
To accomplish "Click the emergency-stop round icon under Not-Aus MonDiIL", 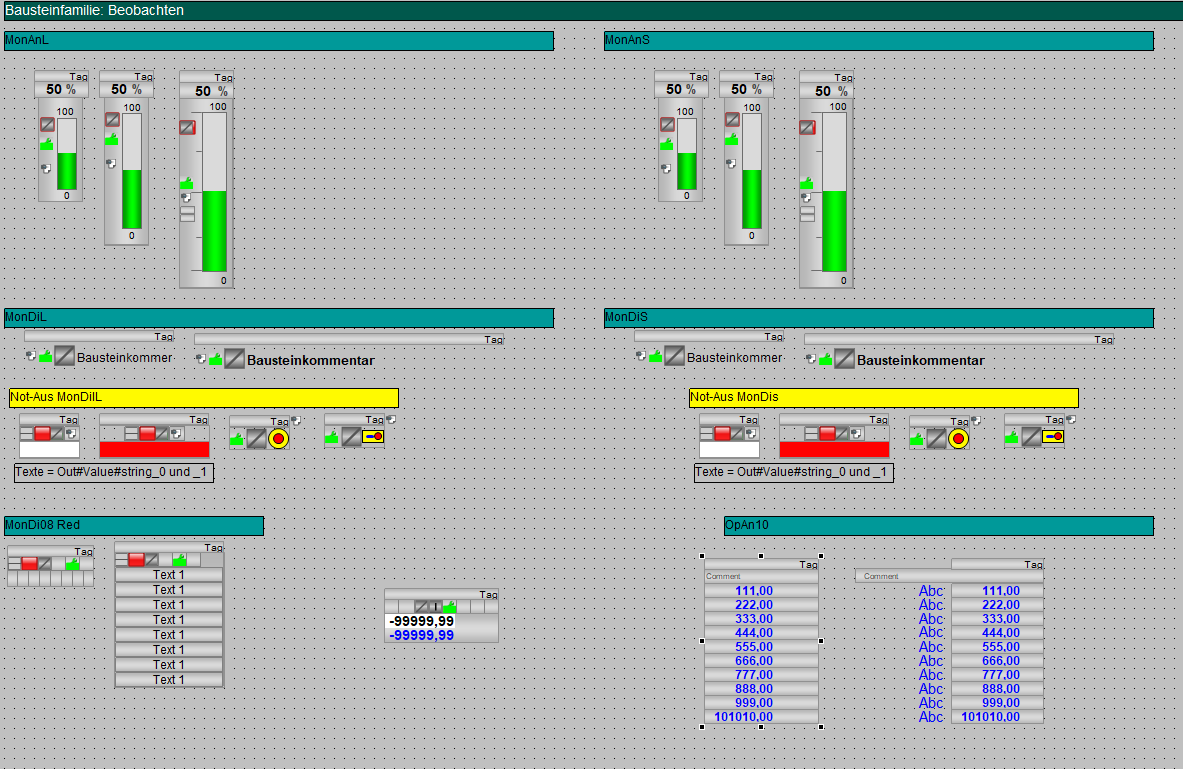I will click(x=278, y=438).
